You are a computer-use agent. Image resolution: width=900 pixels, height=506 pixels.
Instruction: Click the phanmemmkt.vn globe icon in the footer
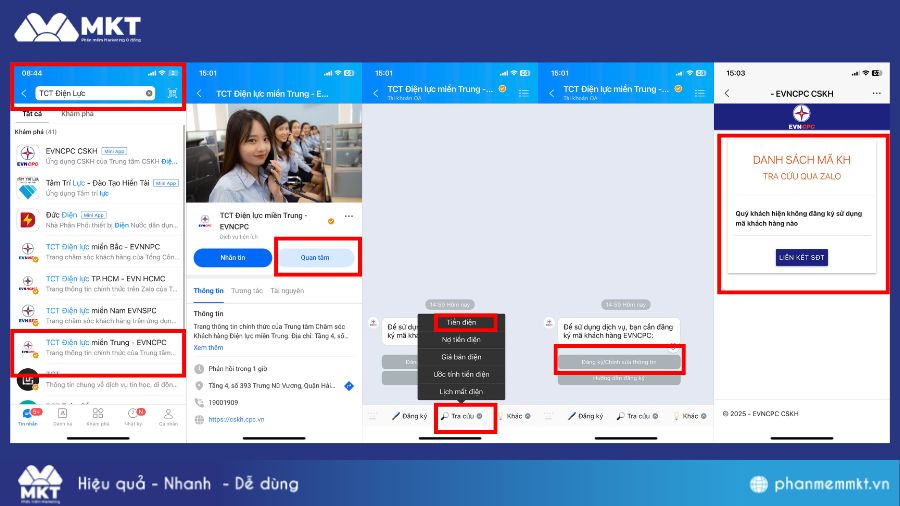(x=759, y=484)
